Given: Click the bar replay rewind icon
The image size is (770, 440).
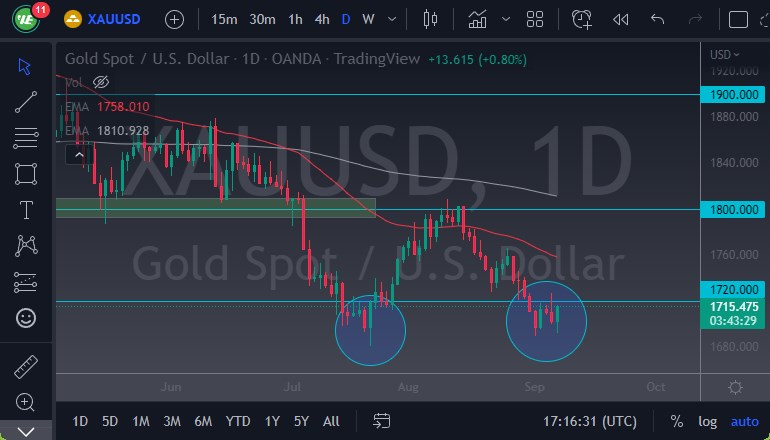Looking at the screenshot, I should point(621,19).
